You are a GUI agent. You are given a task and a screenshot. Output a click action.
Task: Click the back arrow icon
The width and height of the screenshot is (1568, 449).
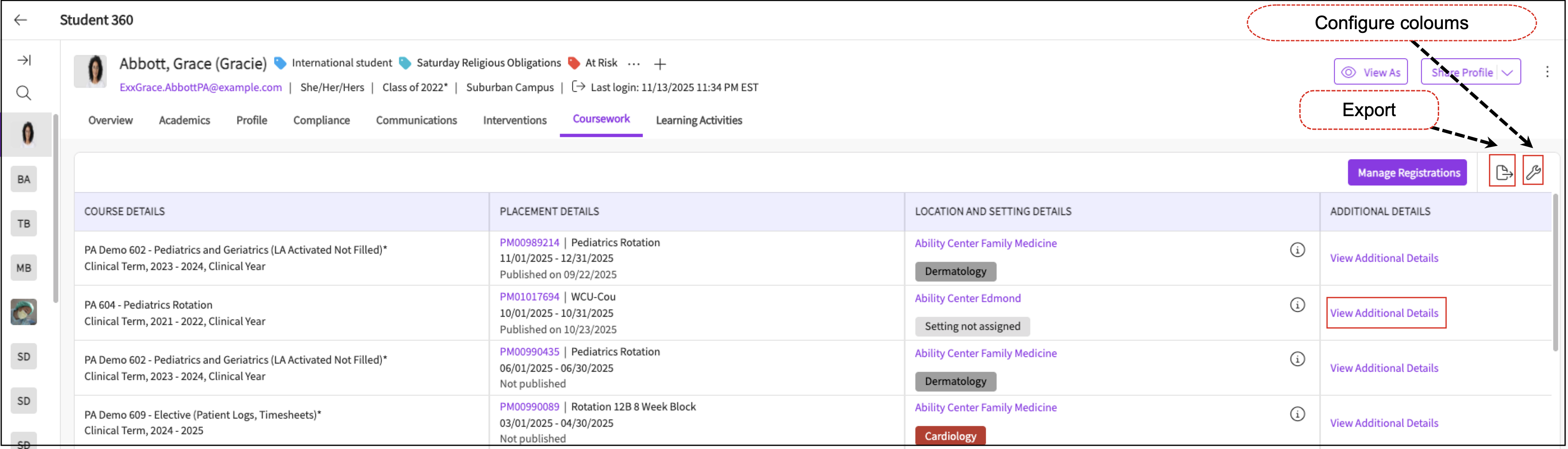(x=21, y=20)
